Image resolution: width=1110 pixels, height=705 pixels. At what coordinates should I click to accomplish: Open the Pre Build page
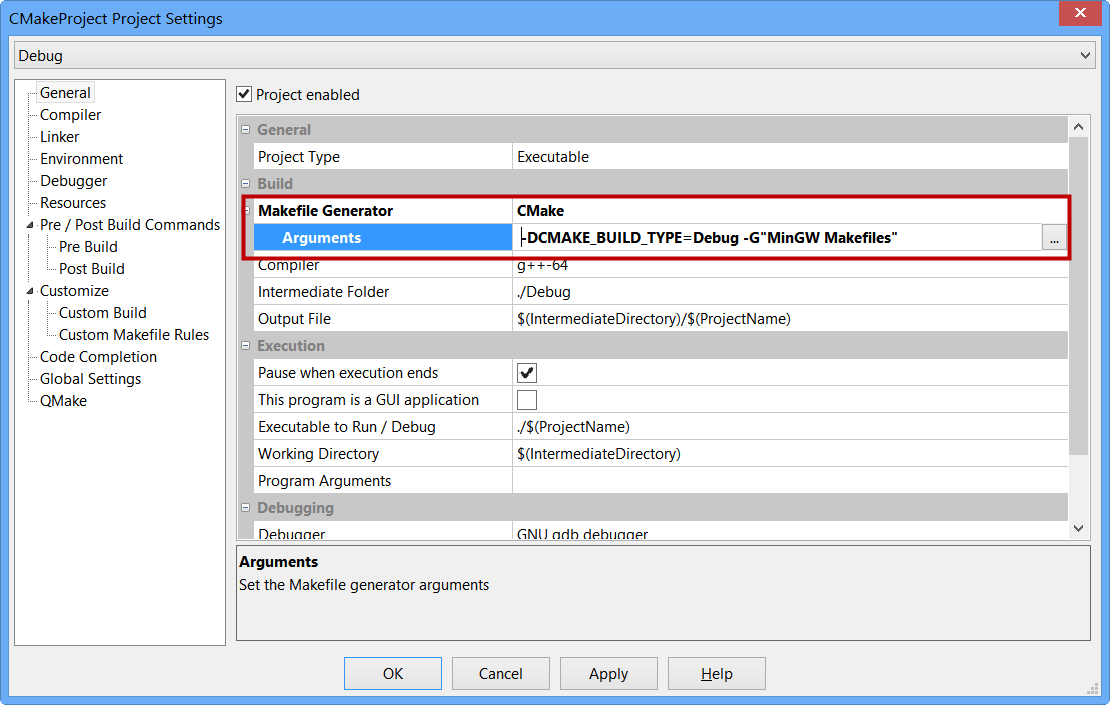(x=88, y=246)
